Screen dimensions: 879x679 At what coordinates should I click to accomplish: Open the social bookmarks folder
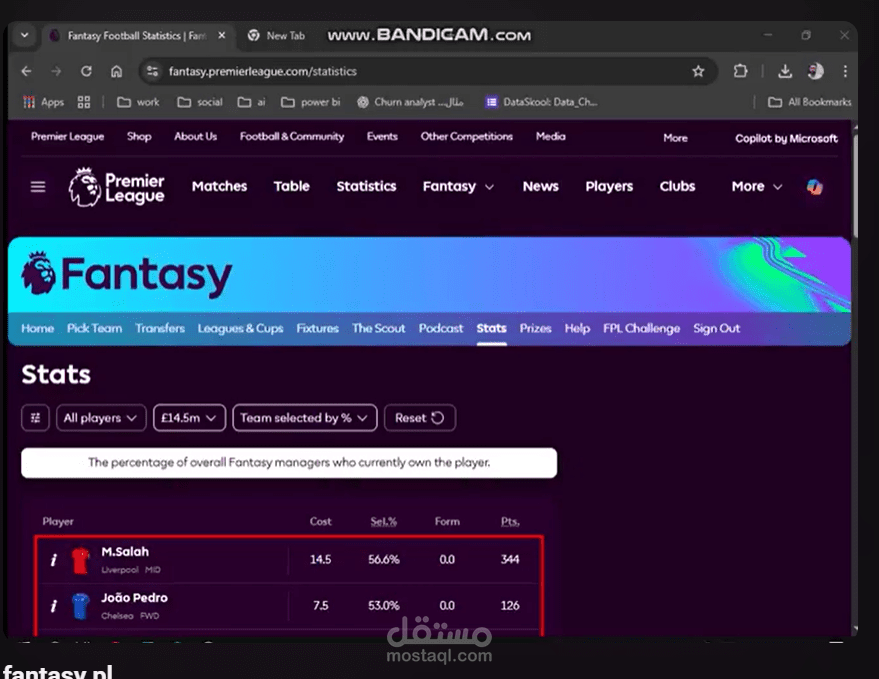pyautogui.click(x=200, y=102)
